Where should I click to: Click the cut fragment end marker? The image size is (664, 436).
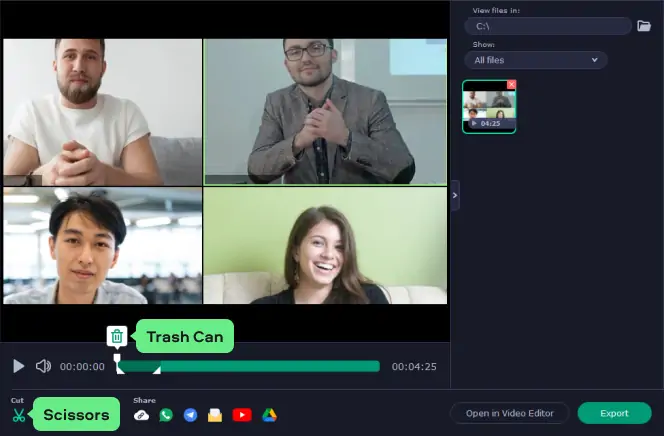coord(157,370)
